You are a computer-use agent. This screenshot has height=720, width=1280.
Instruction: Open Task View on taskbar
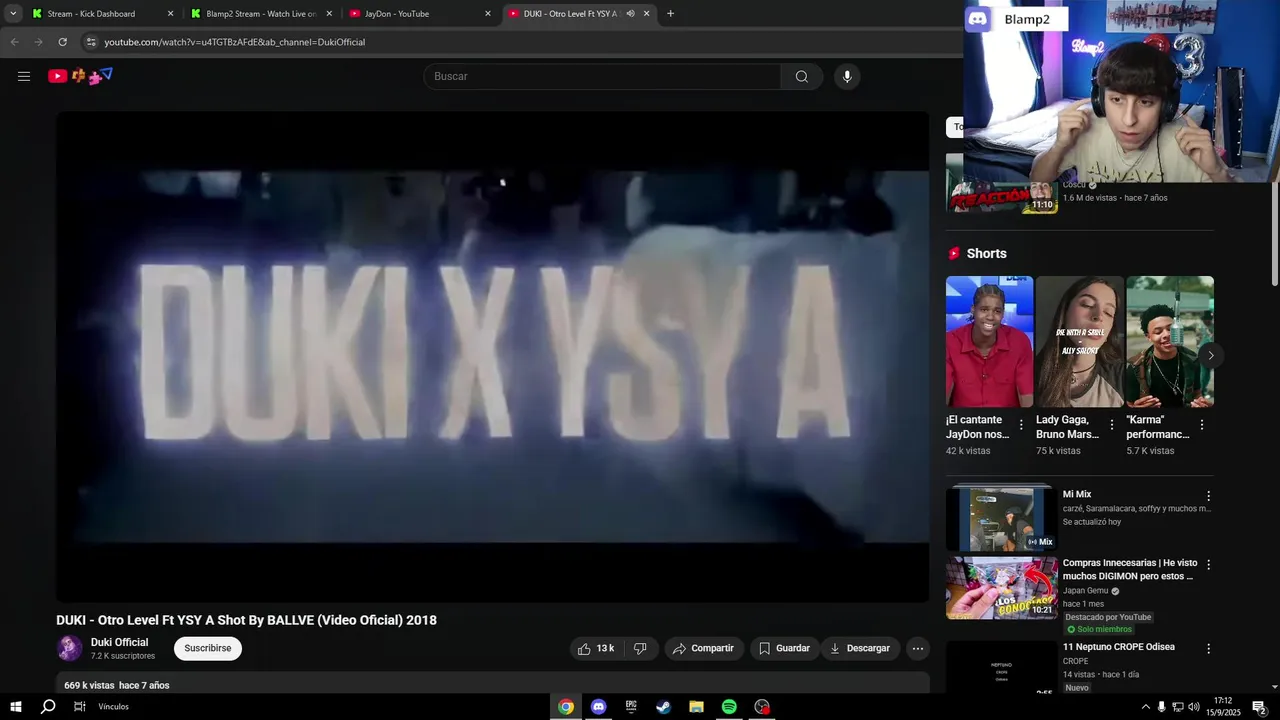coord(79,707)
